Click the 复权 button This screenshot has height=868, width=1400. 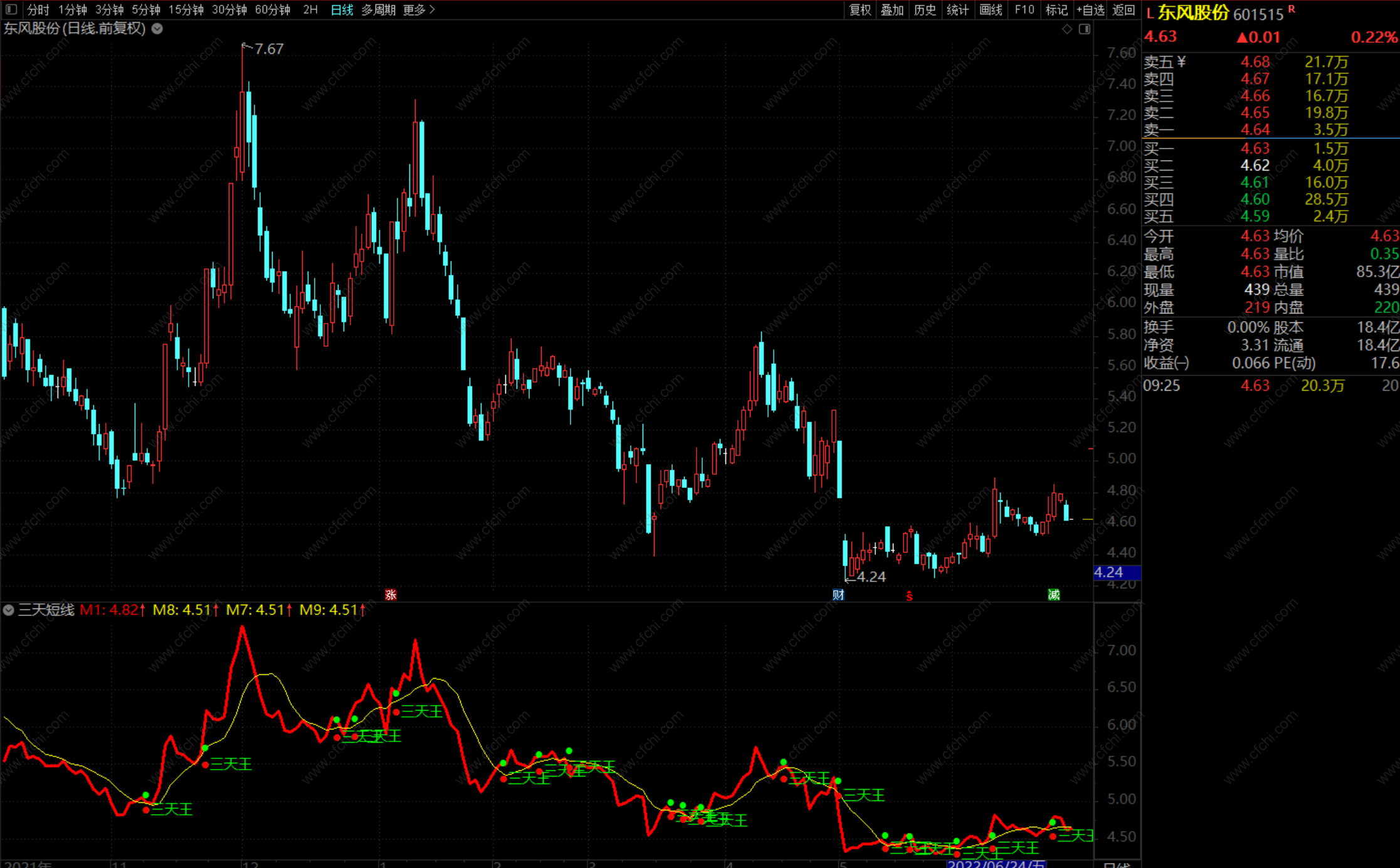tap(860, 9)
